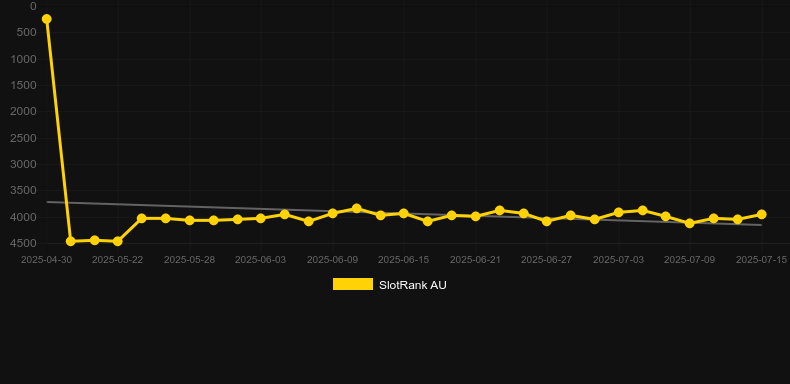Select the data point for 2025-06-15
Image resolution: width=790 pixels, height=384 pixels.
tap(404, 213)
